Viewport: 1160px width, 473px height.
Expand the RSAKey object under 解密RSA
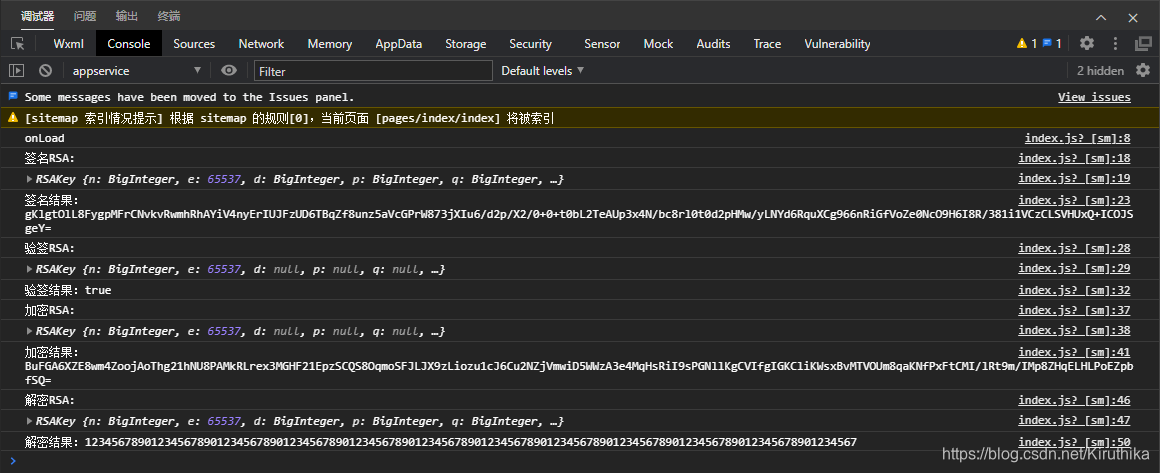point(30,421)
